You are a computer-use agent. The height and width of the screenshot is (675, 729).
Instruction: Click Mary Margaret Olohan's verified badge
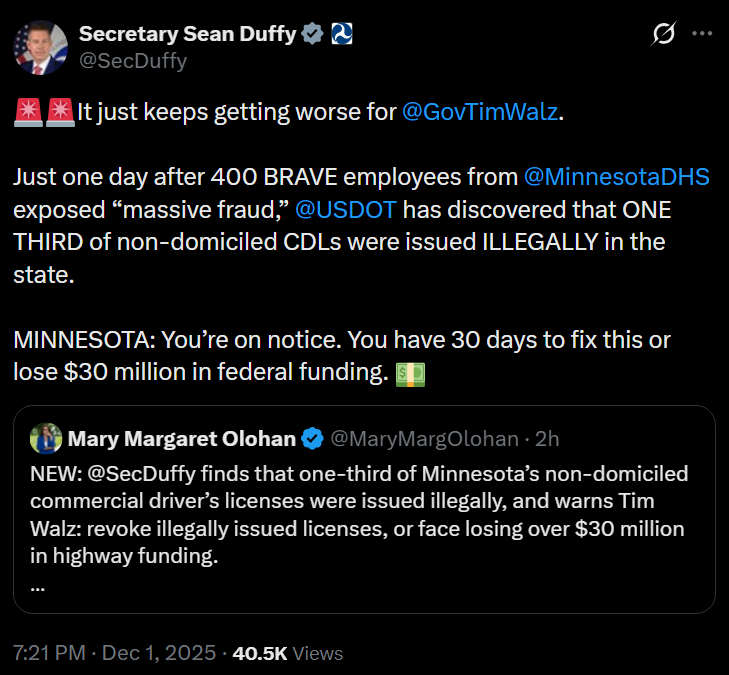[x=312, y=439]
